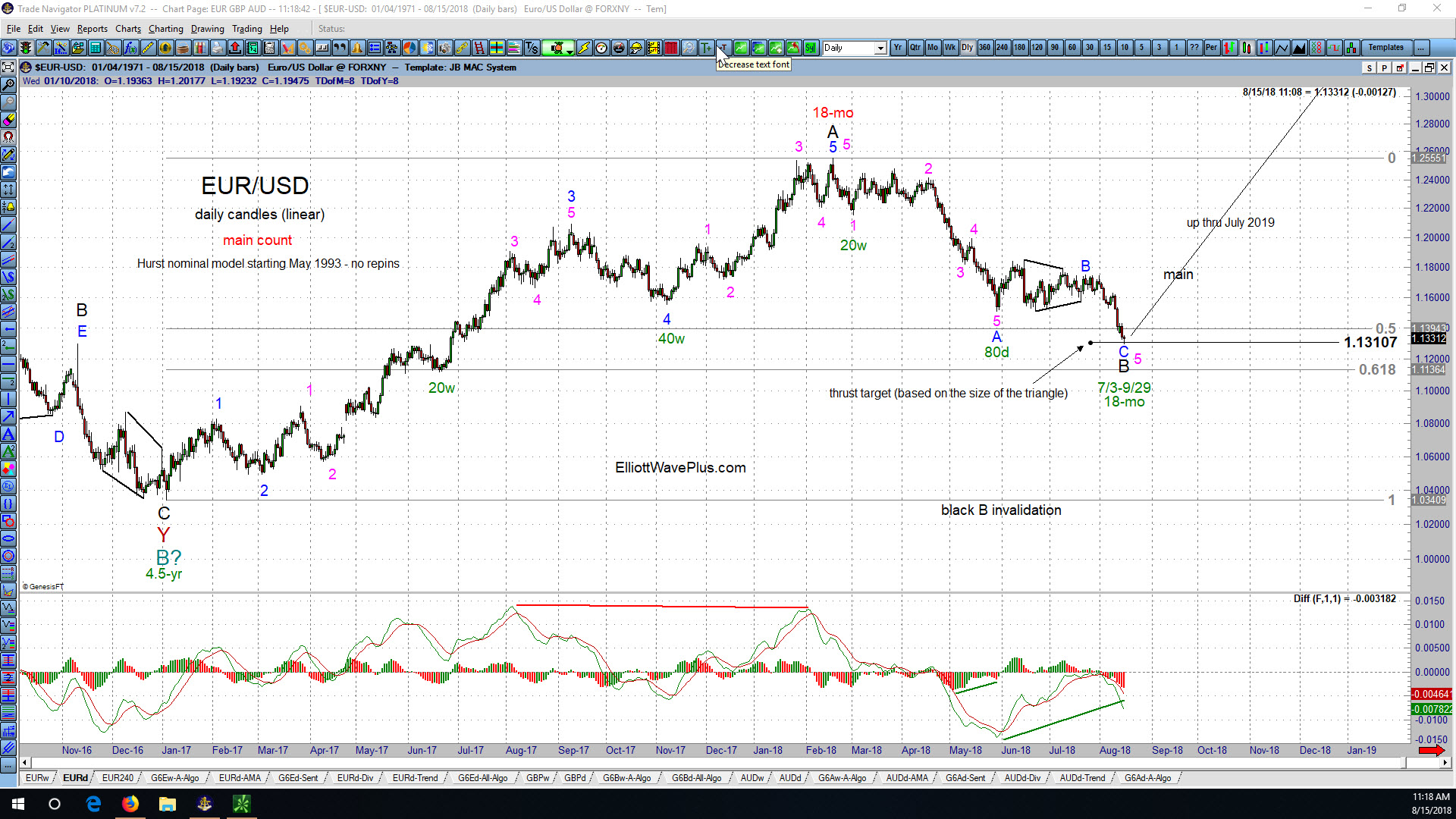
Task: Open the Charting menu
Action: pyautogui.click(x=165, y=29)
